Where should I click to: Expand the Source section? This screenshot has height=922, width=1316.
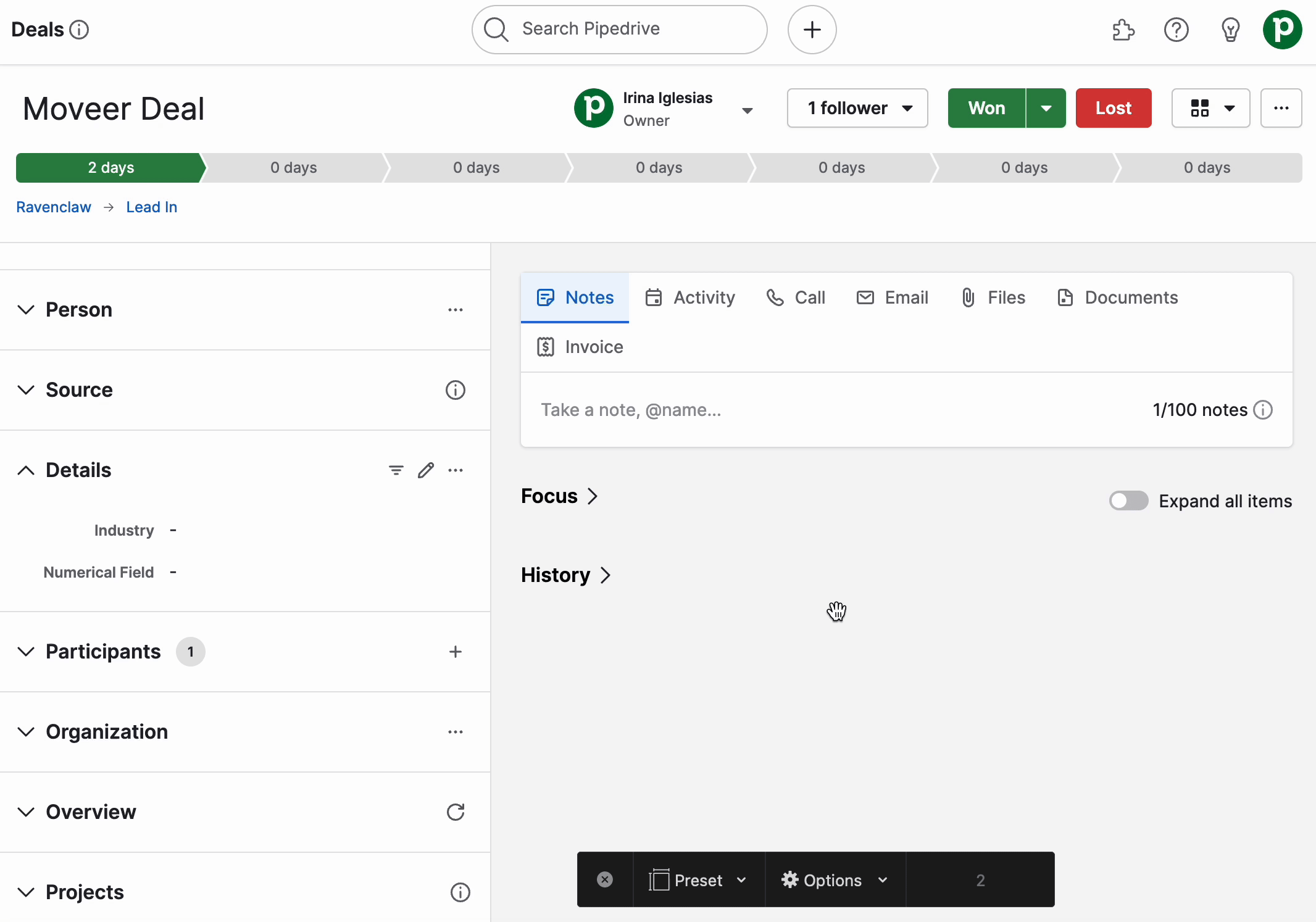pyautogui.click(x=26, y=390)
